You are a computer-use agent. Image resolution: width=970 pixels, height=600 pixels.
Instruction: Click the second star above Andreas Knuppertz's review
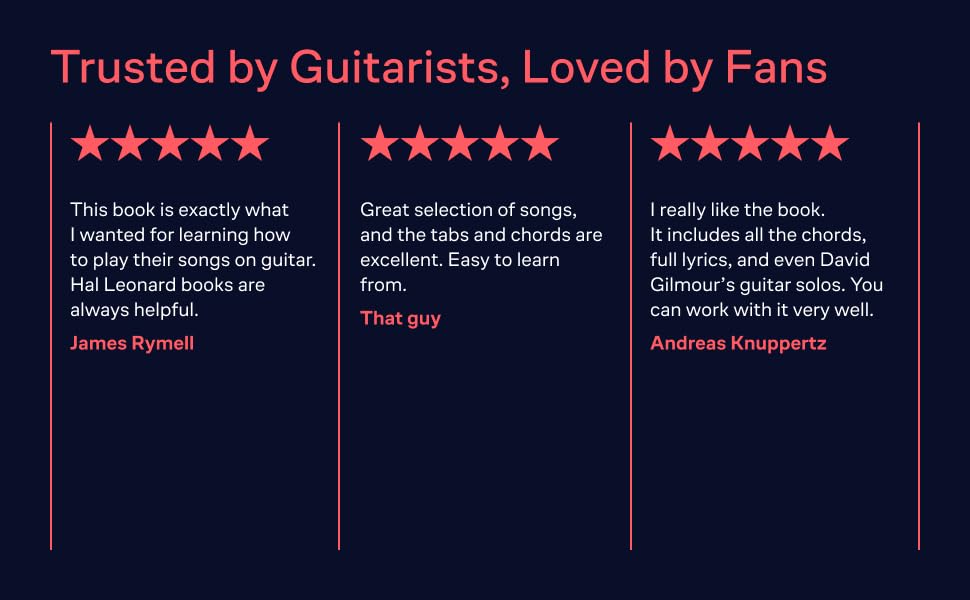[x=710, y=144]
